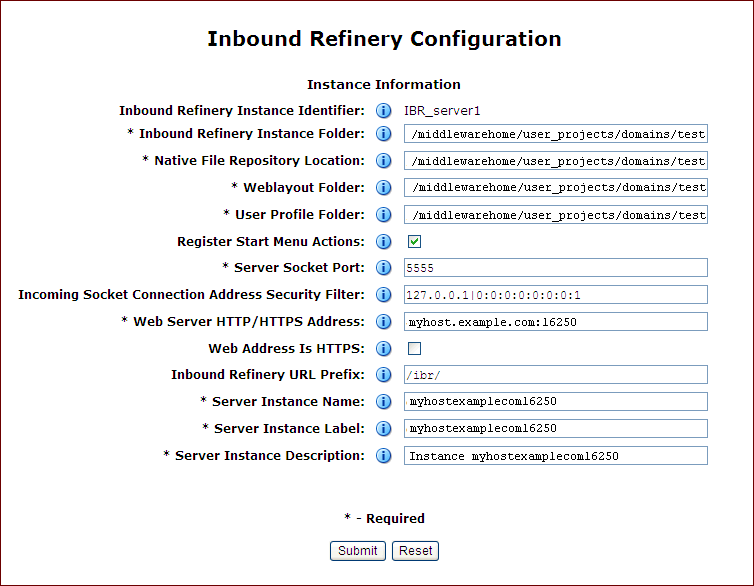754x586 pixels.
Task: Open info icon for Inbound Refinery Instance Identifier
Action: click(x=383, y=111)
